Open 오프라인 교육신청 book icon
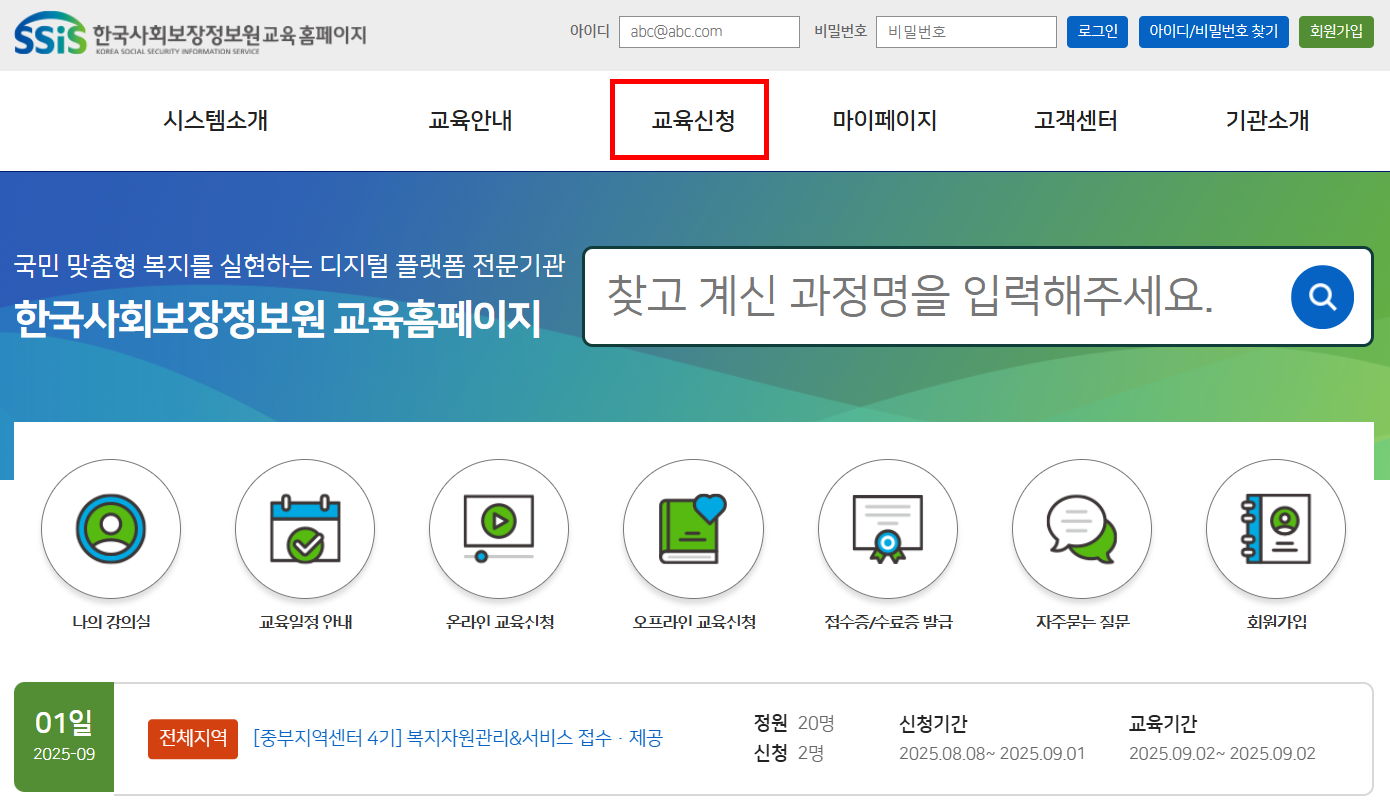This screenshot has width=1390, height=802. tap(693, 529)
